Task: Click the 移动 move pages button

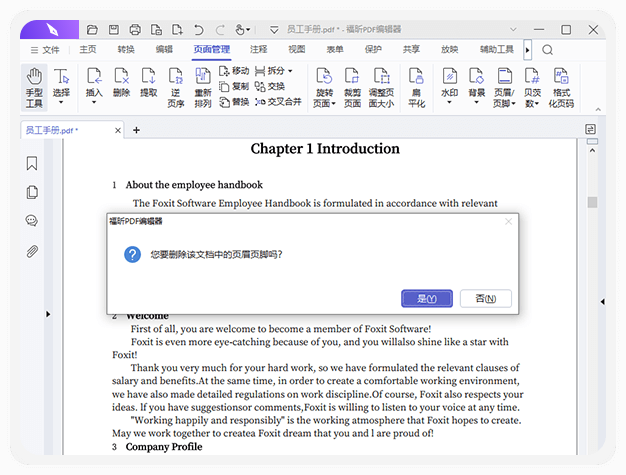Action: 234,71
